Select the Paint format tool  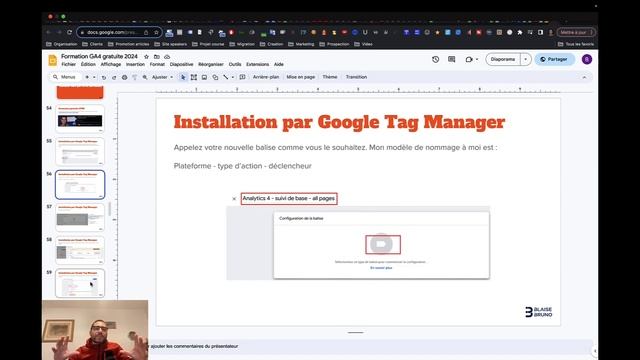134,77
